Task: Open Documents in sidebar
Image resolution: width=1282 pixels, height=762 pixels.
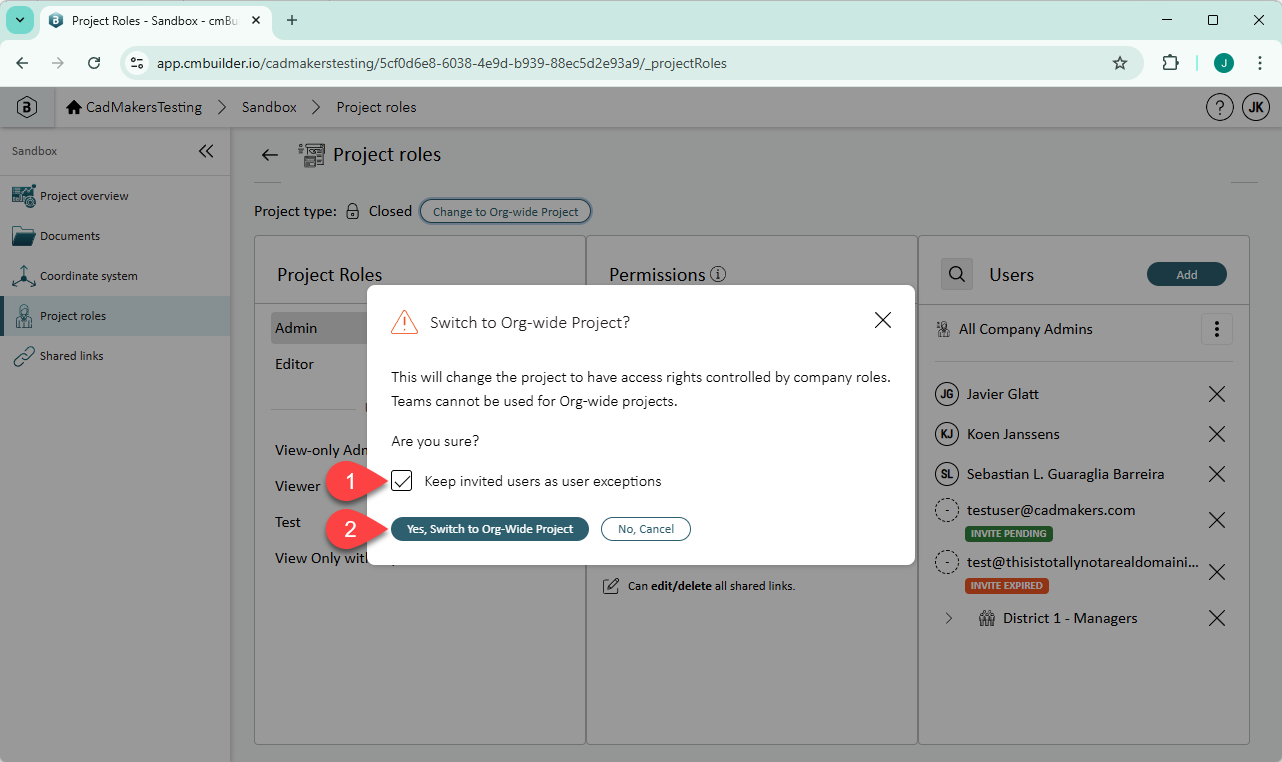Action: point(115,236)
